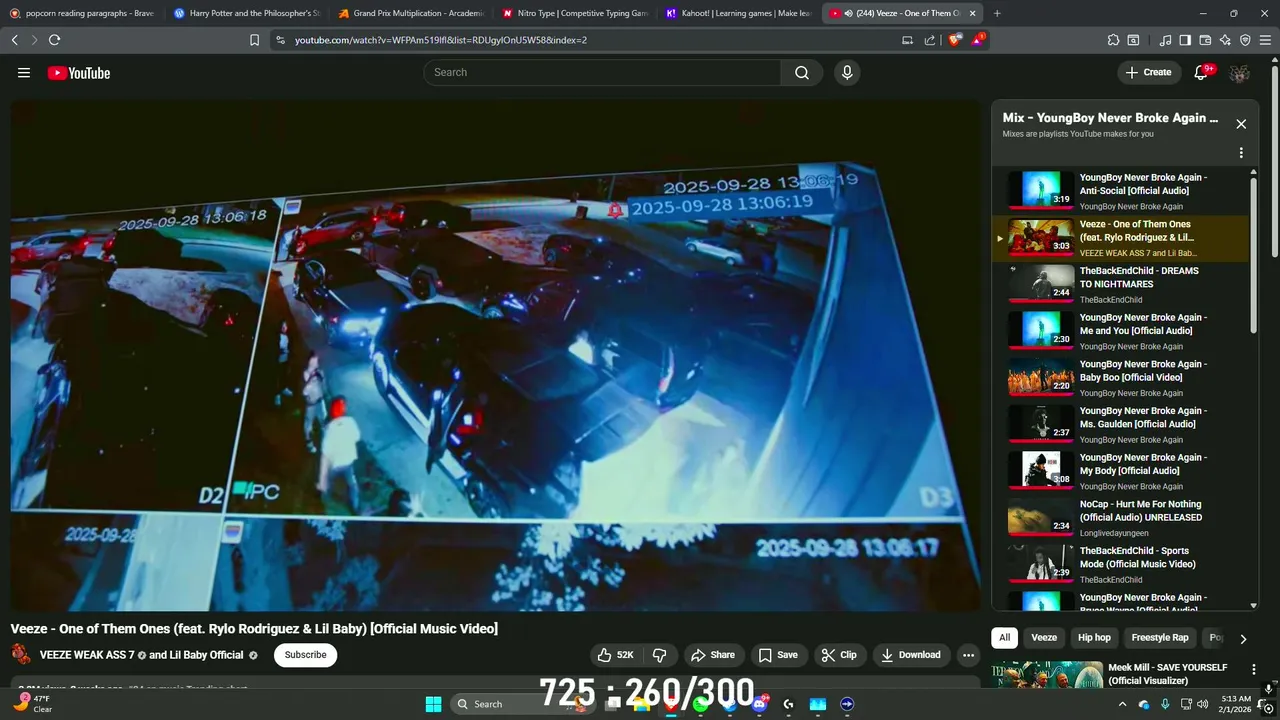The height and width of the screenshot is (720, 1280).
Task: Click inside the YouTube search field
Action: 602,72
